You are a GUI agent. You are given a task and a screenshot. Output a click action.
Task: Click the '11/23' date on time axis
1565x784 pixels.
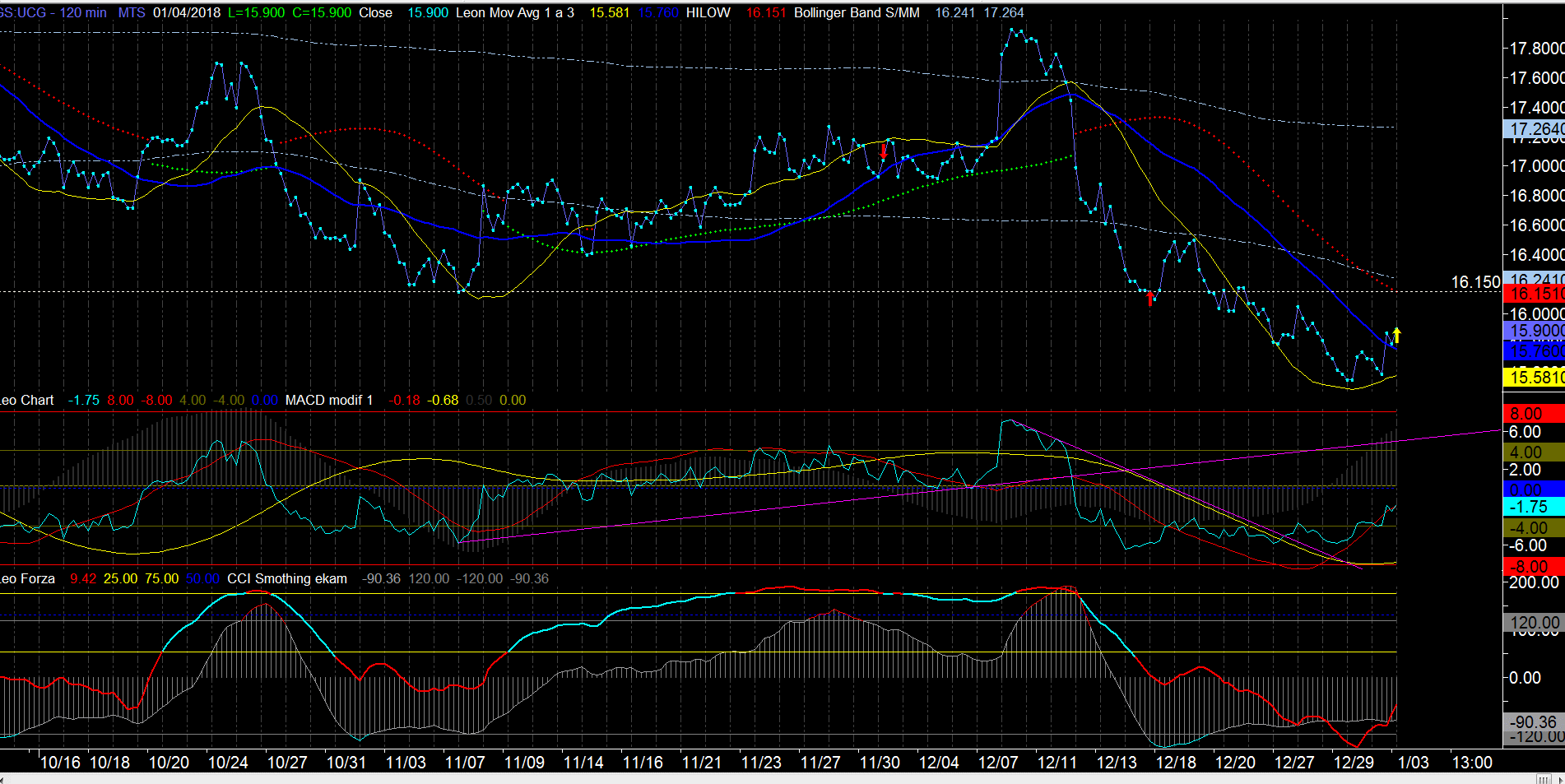(761, 763)
